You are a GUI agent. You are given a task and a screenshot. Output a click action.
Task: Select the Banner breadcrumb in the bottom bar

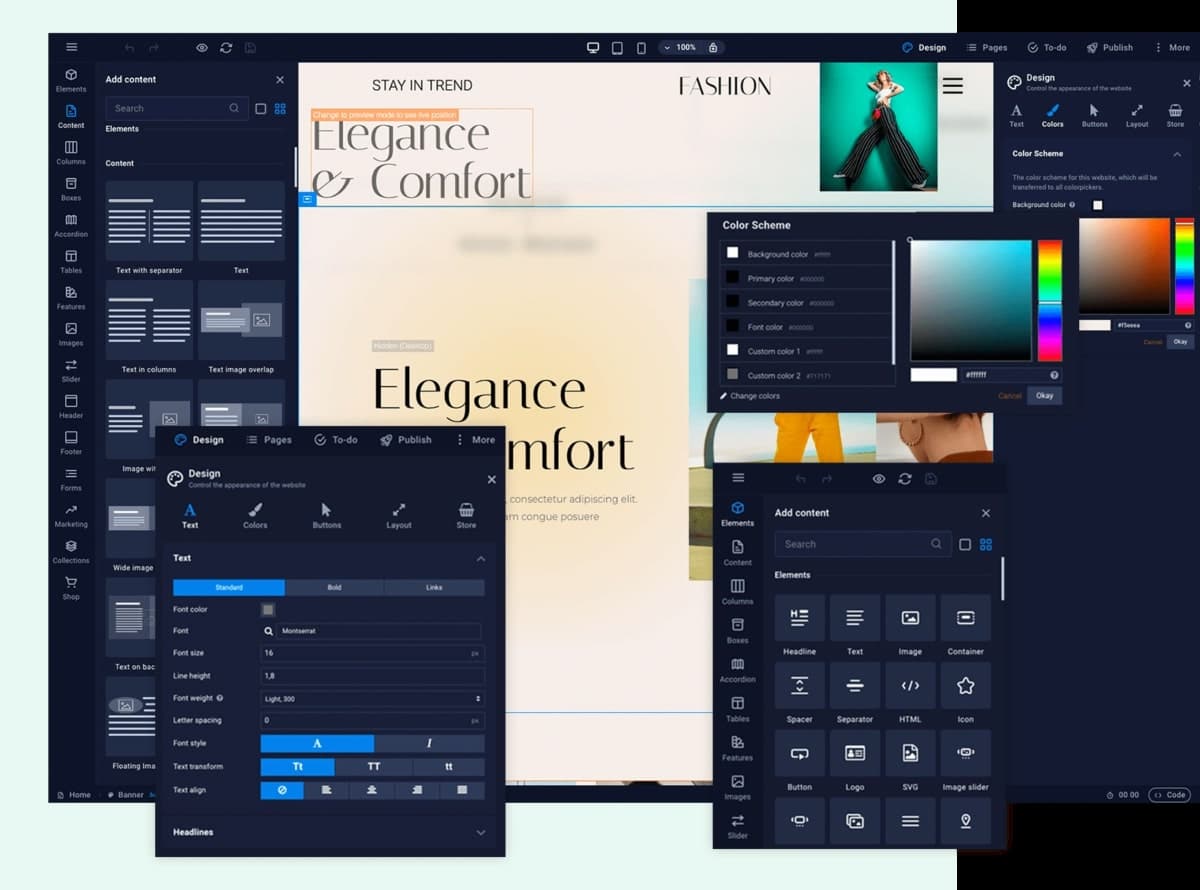tap(125, 795)
